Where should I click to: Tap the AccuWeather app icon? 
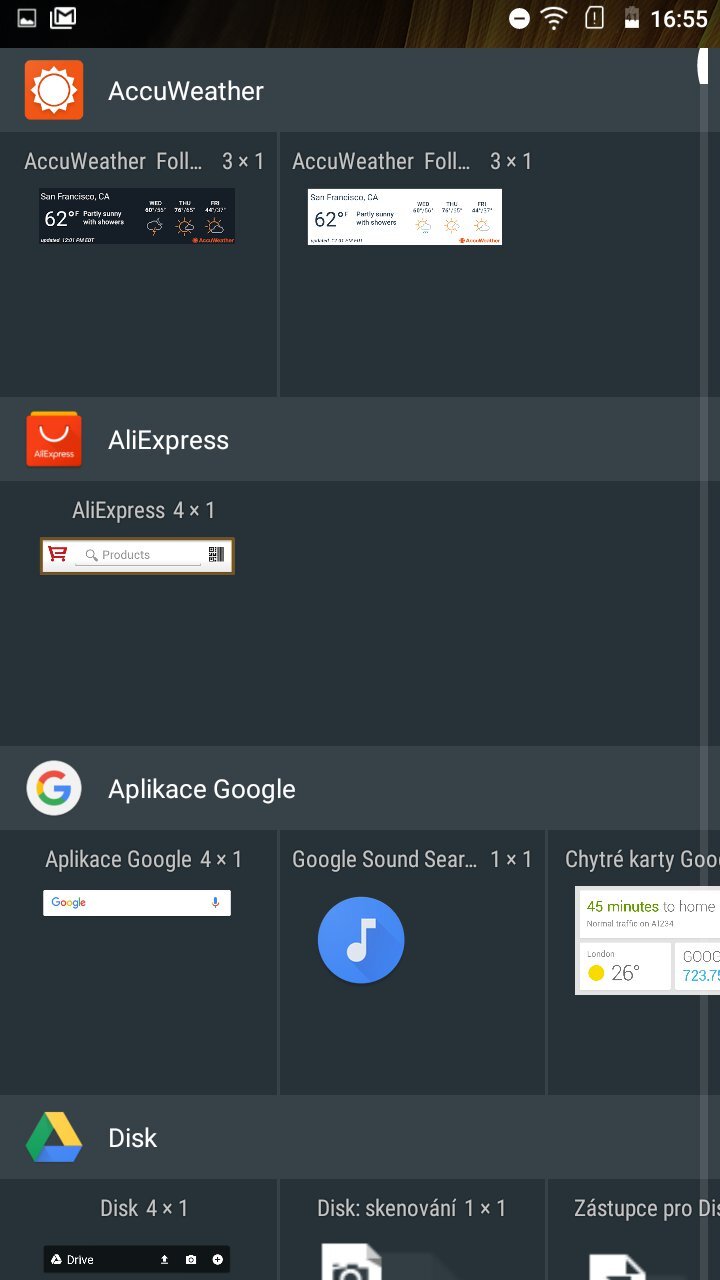[x=54, y=90]
